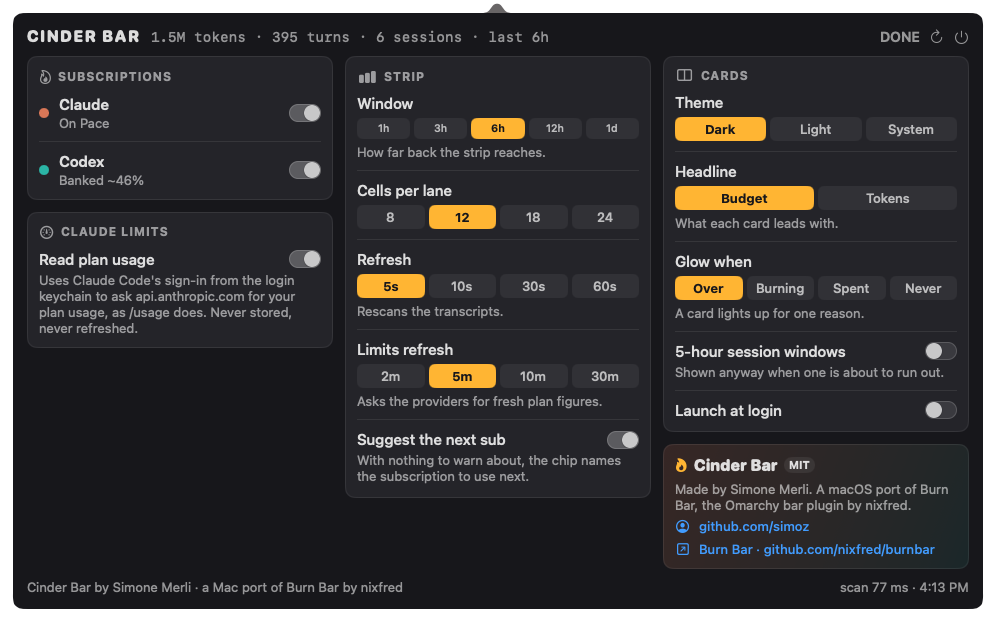Image resolution: width=996 pixels, height=622 pixels.
Task: Click the Cinder Bar flame logo
Action: [x=682, y=465]
